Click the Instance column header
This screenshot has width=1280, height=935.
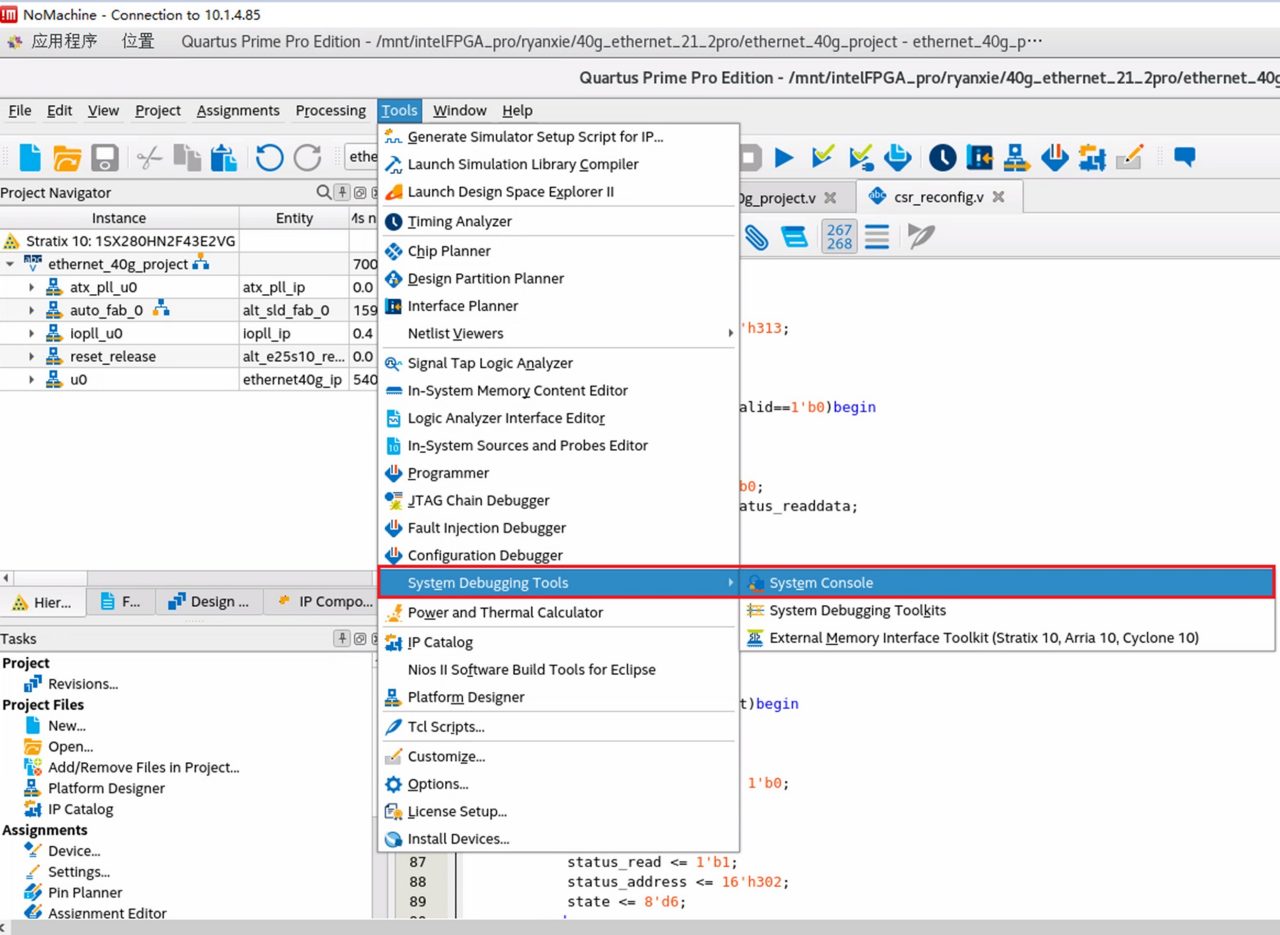pyautogui.click(x=119, y=218)
